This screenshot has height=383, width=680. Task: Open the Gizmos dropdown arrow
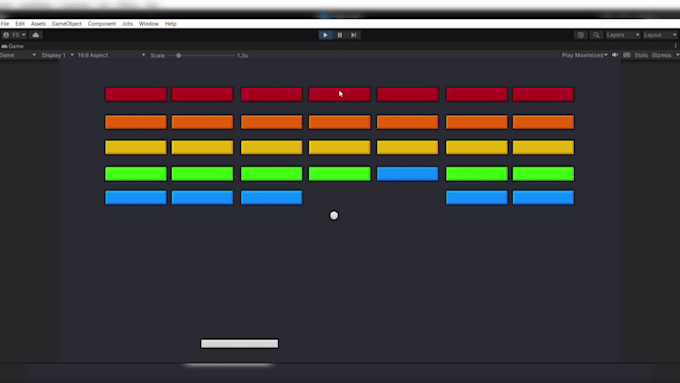[677, 55]
